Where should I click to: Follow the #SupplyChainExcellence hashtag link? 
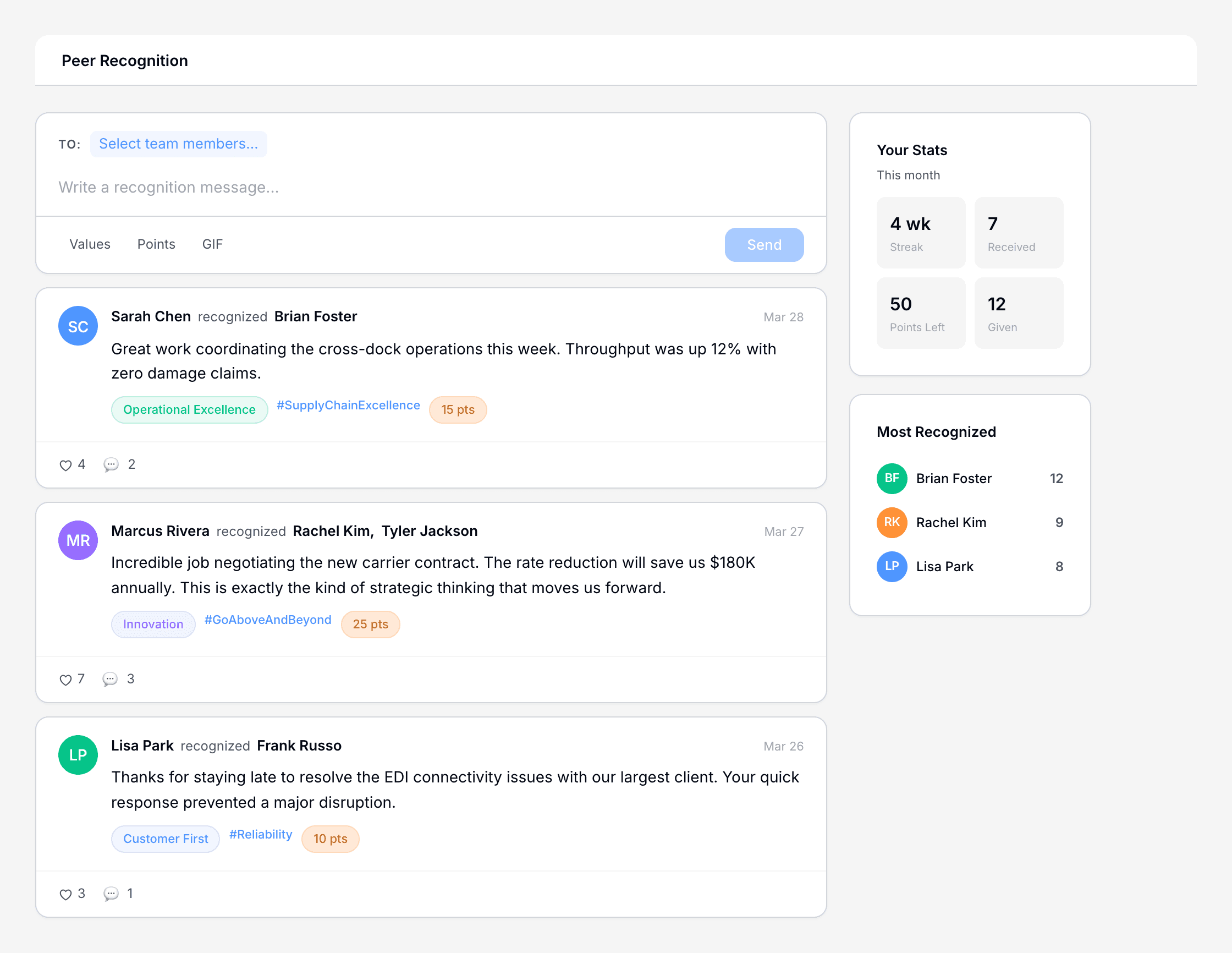(348, 405)
